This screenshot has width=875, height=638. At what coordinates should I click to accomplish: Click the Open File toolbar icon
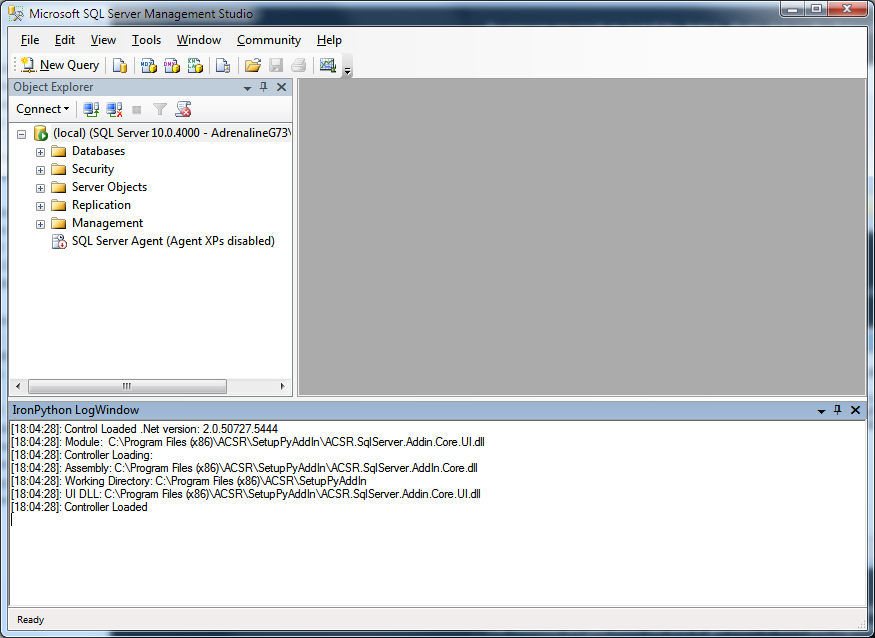tap(253, 65)
